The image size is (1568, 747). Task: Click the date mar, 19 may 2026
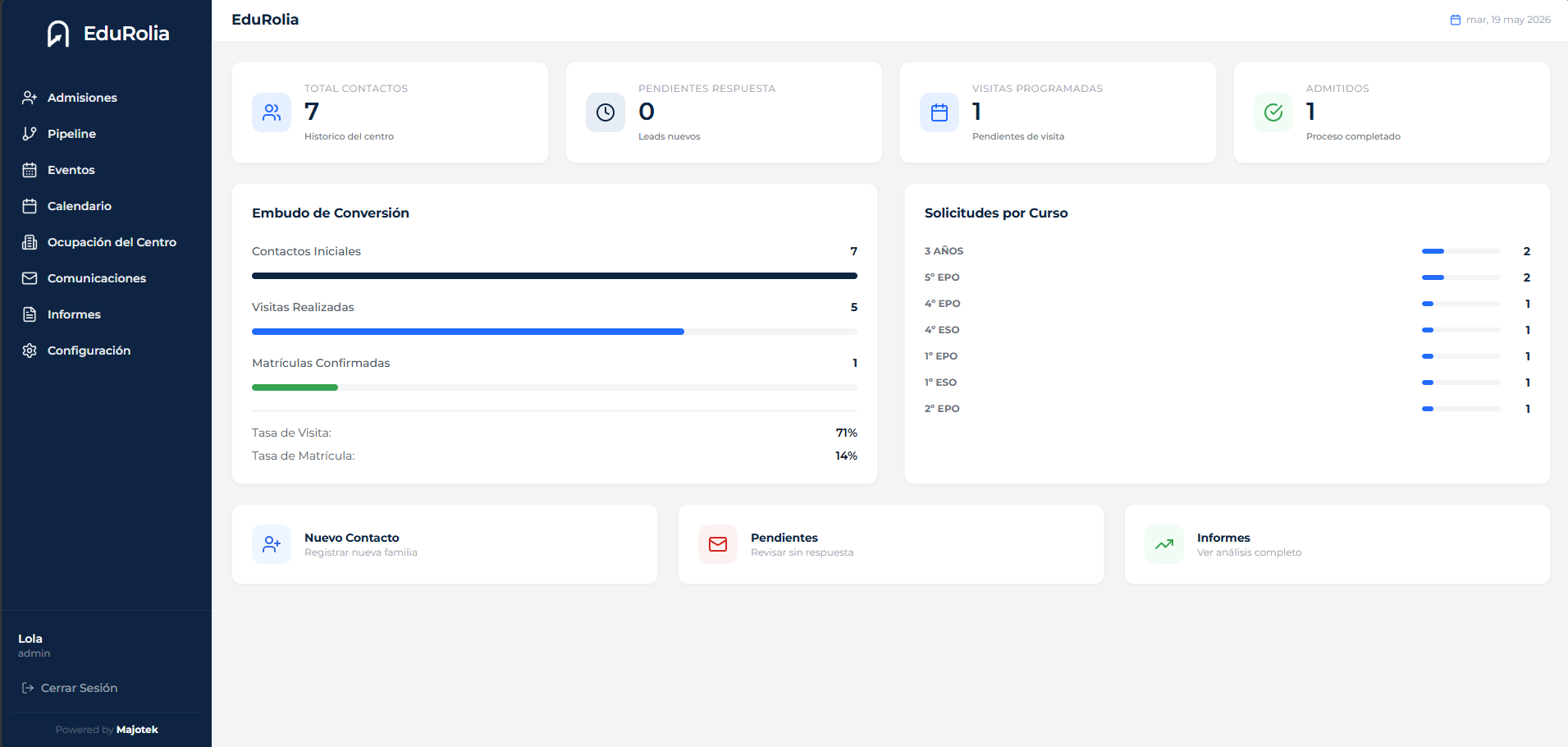[1508, 20]
